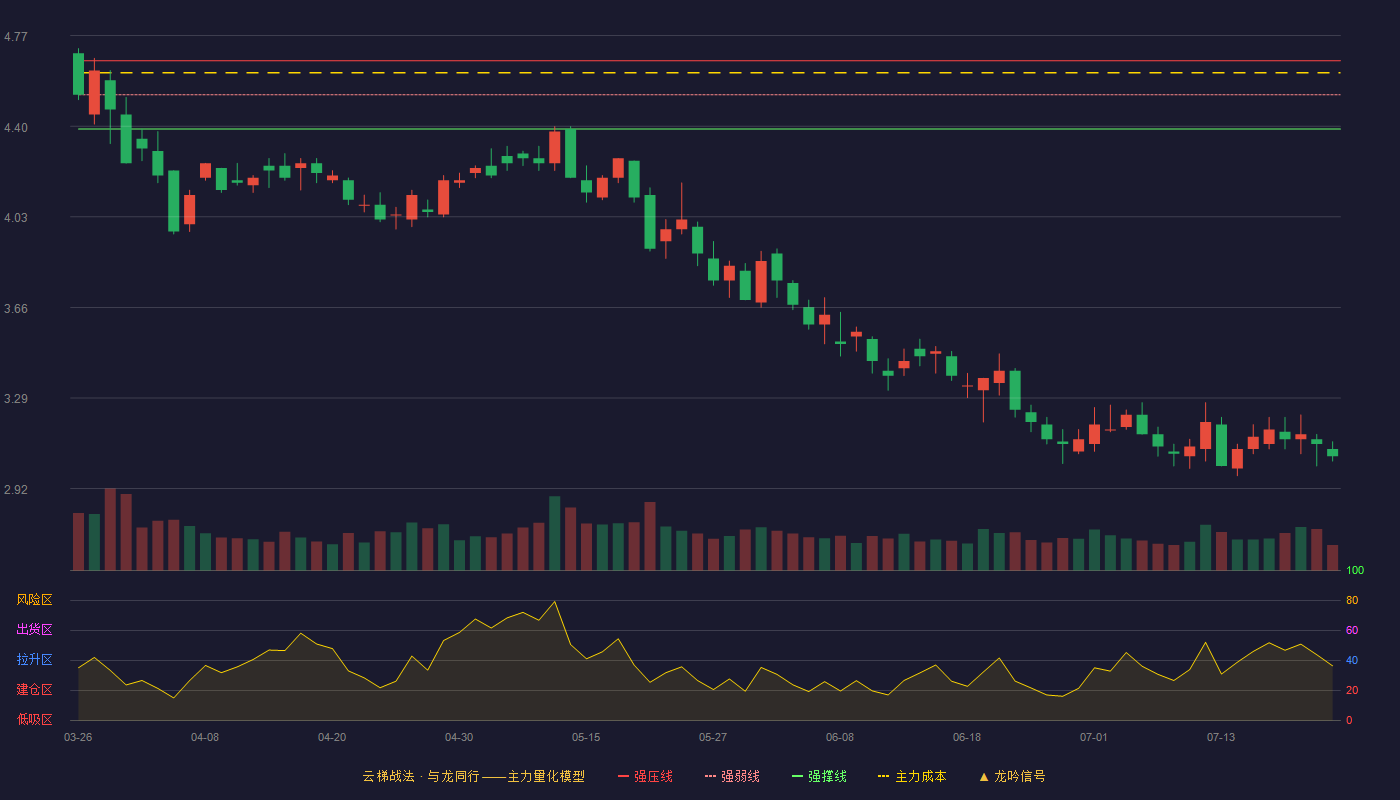Click the solid red resistance line

[x=710, y=61]
